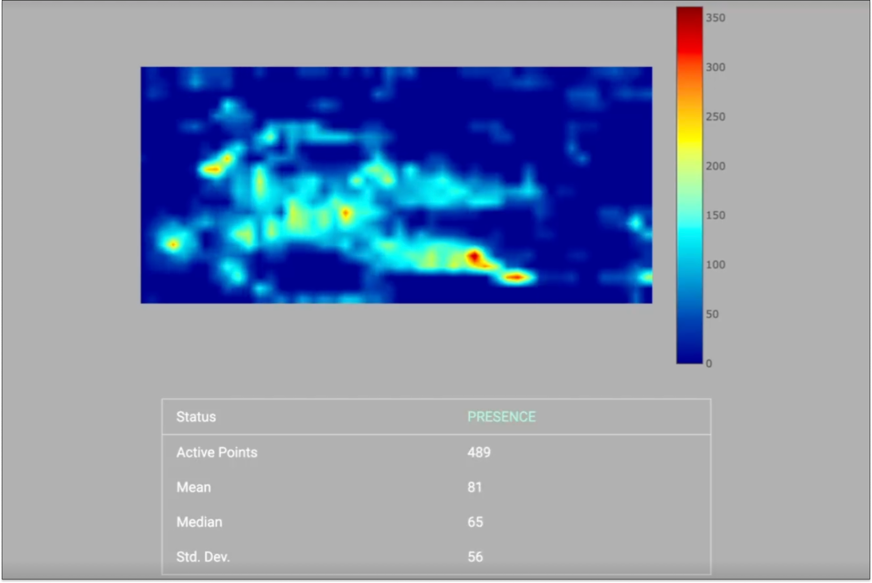The width and height of the screenshot is (872, 583).
Task: Click the 100 colorbar tick label
Action: (716, 265)
